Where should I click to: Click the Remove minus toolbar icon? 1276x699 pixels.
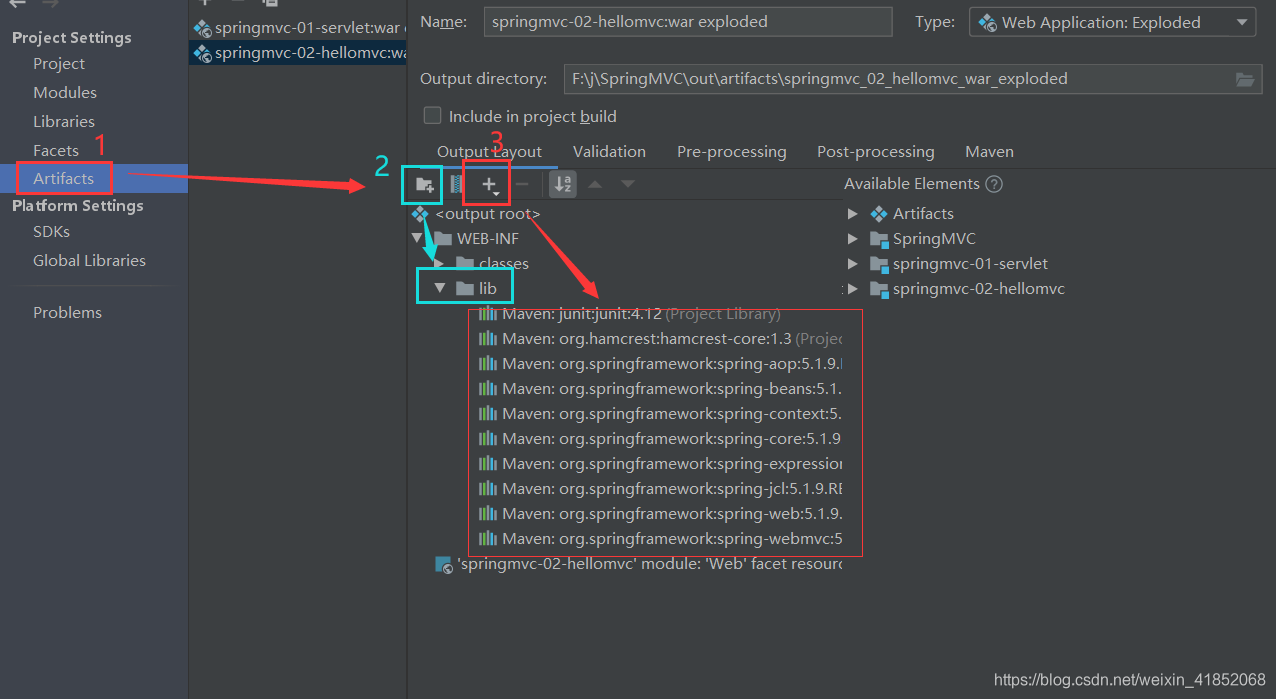[521, 184]
